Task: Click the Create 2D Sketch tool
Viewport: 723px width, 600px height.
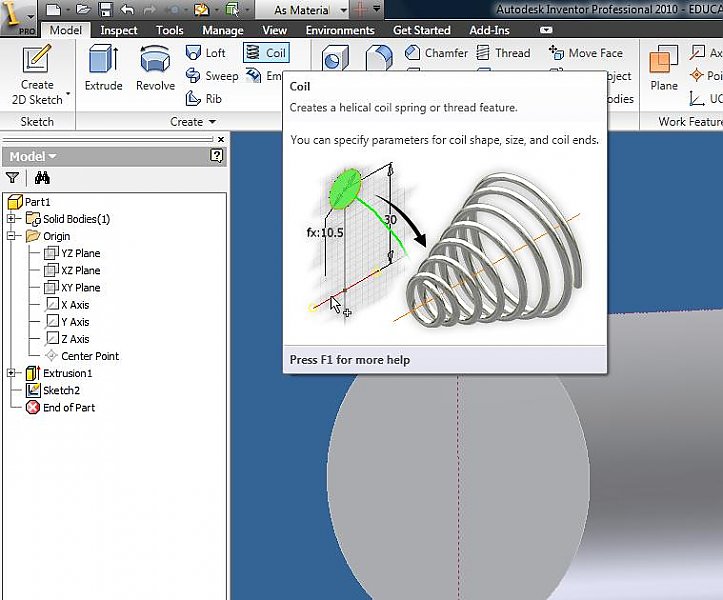Action: tap(37, 75)
